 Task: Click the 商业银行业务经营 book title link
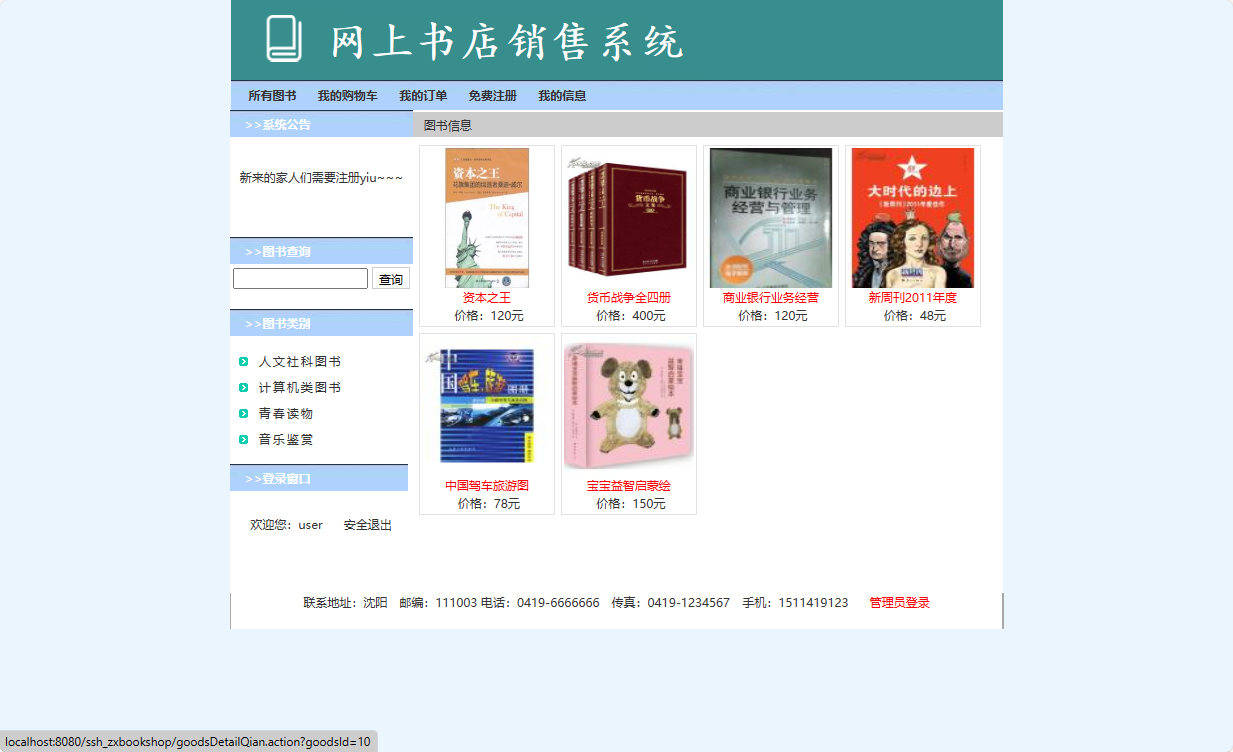click(x=771, y=297)
